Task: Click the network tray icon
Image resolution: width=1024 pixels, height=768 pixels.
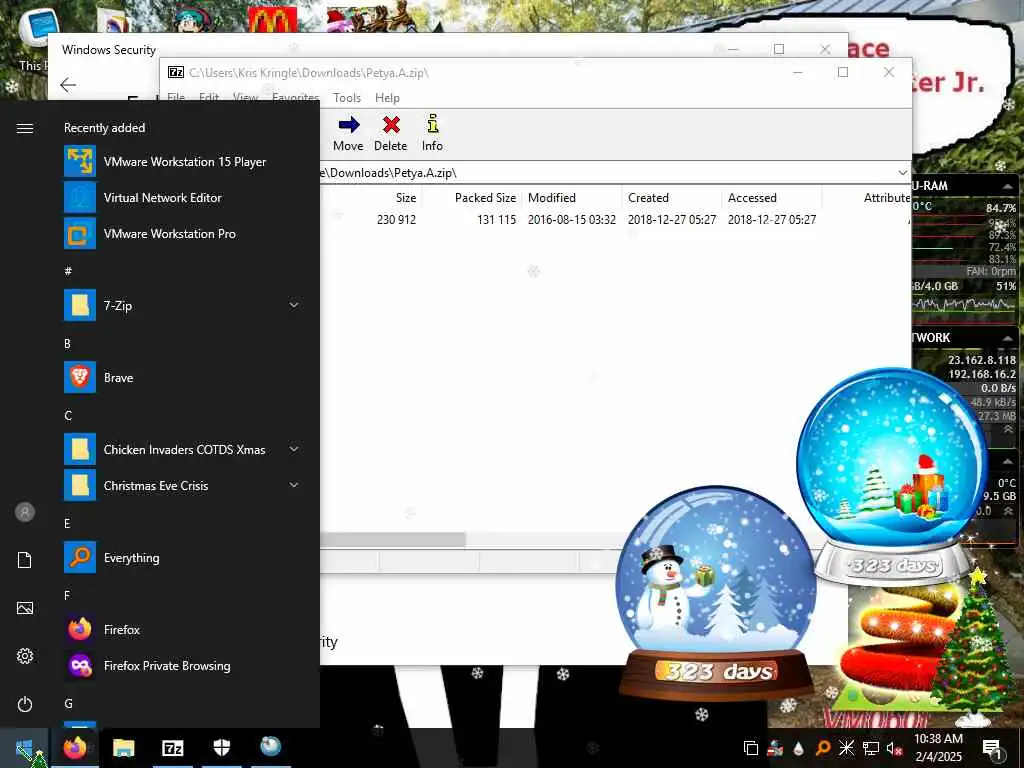Action: [x=871, y=748]
